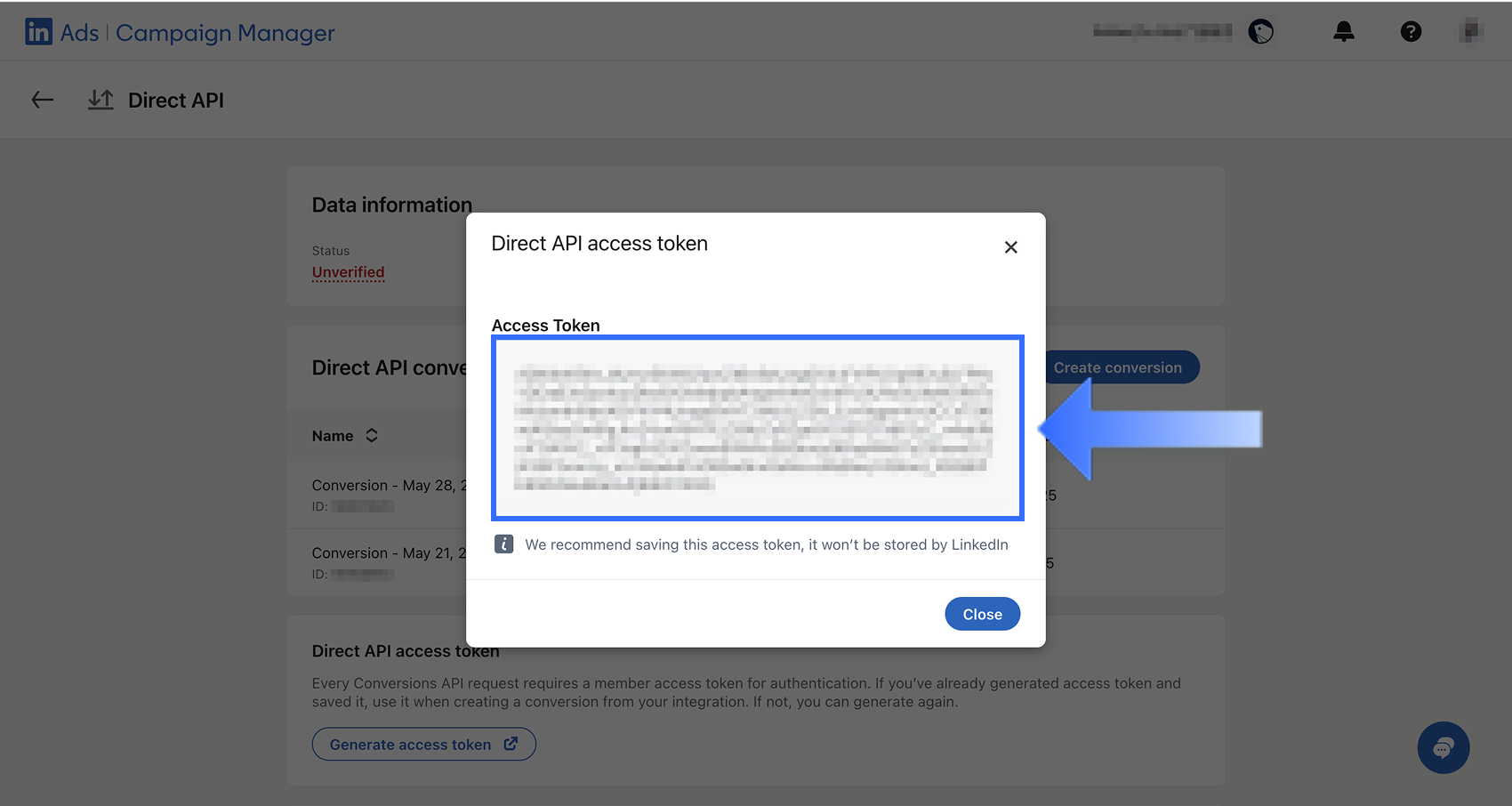Click the Direct API access token section heading
Viewport: 1512px width, 806px height.
406,651
